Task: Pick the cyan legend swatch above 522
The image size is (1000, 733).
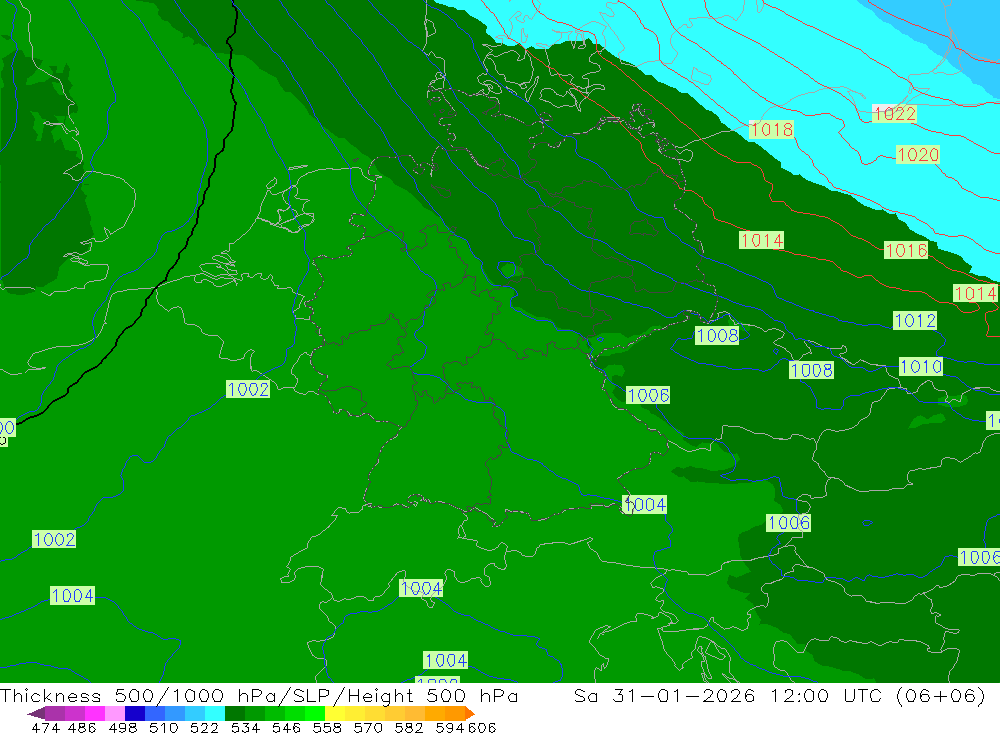Action: click(215, 713)
